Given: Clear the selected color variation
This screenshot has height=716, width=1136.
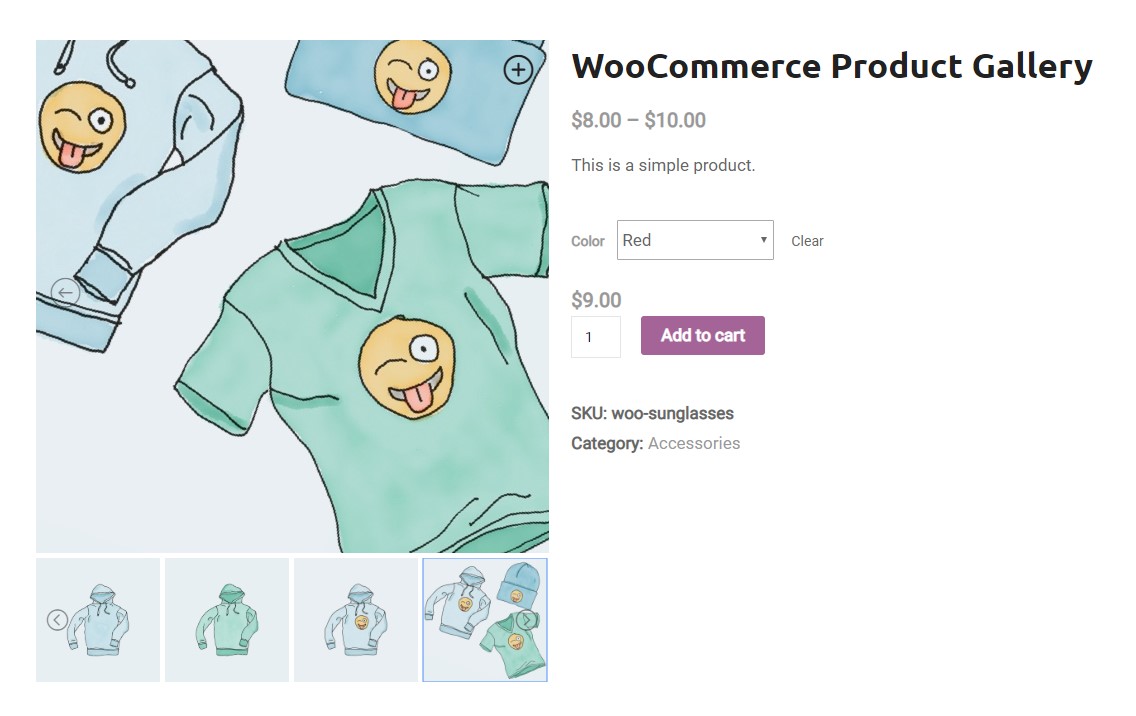Looking at the screenshot, I should tap(807, 241).
